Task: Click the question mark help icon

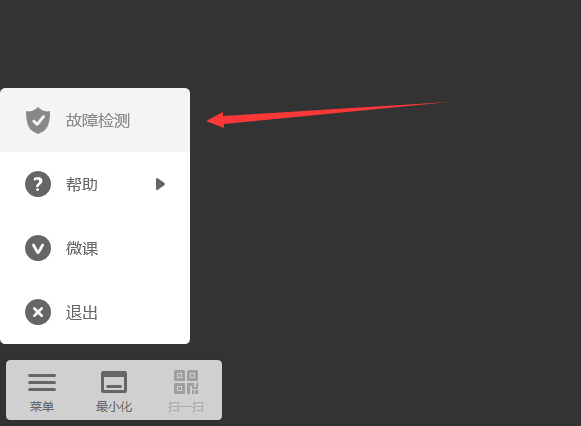Action: pos(38,184)
